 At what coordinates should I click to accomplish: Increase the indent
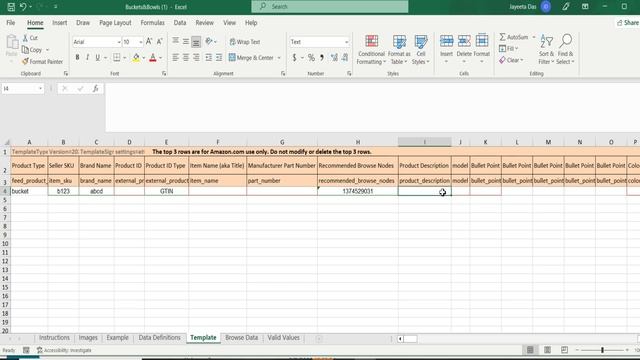[x=219, y=58]
